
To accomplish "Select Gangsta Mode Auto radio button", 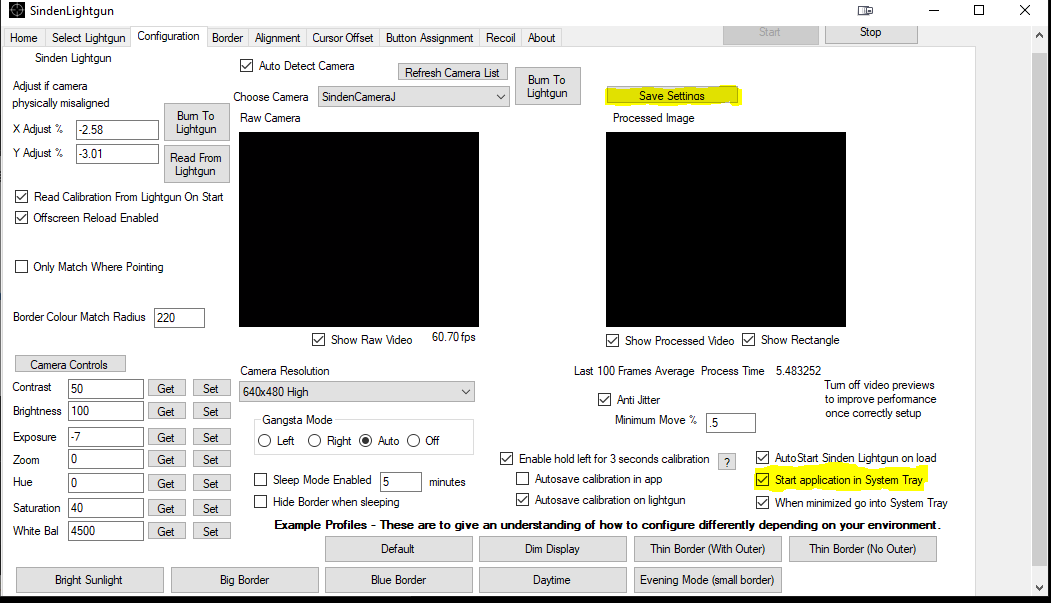I will coord(365,441).
